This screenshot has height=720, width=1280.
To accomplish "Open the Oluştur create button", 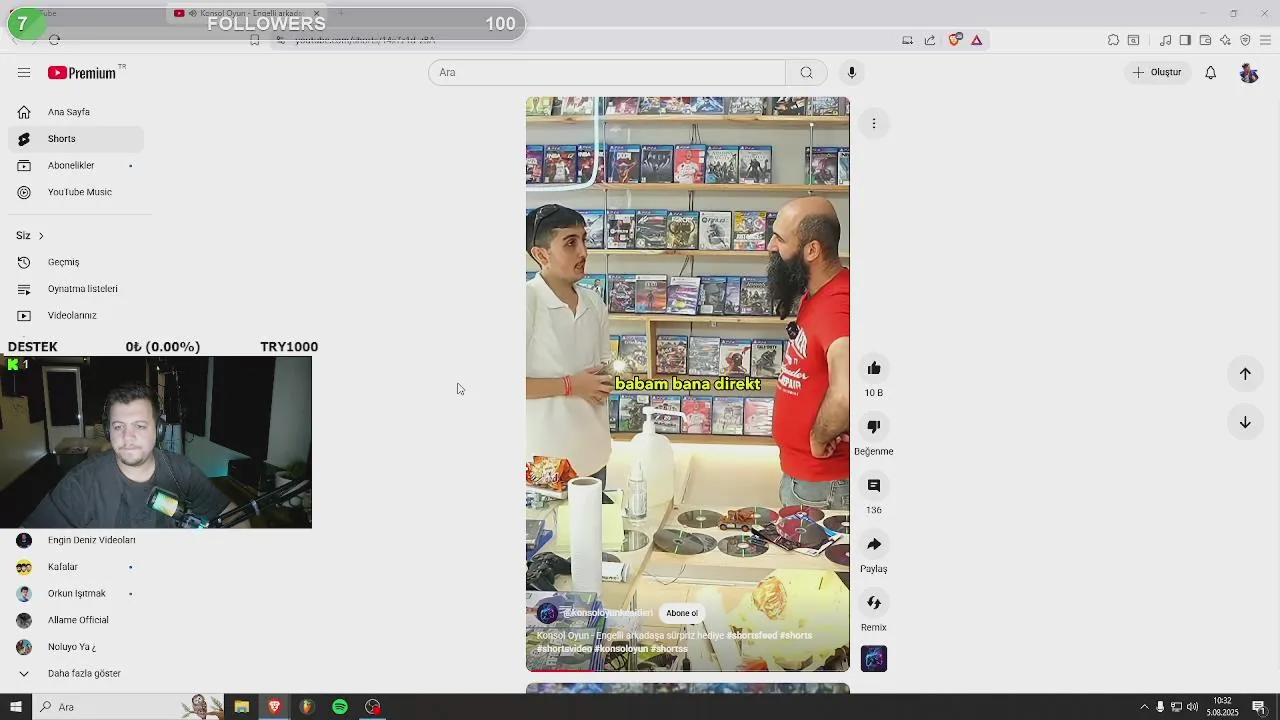I will point(1157,72).
